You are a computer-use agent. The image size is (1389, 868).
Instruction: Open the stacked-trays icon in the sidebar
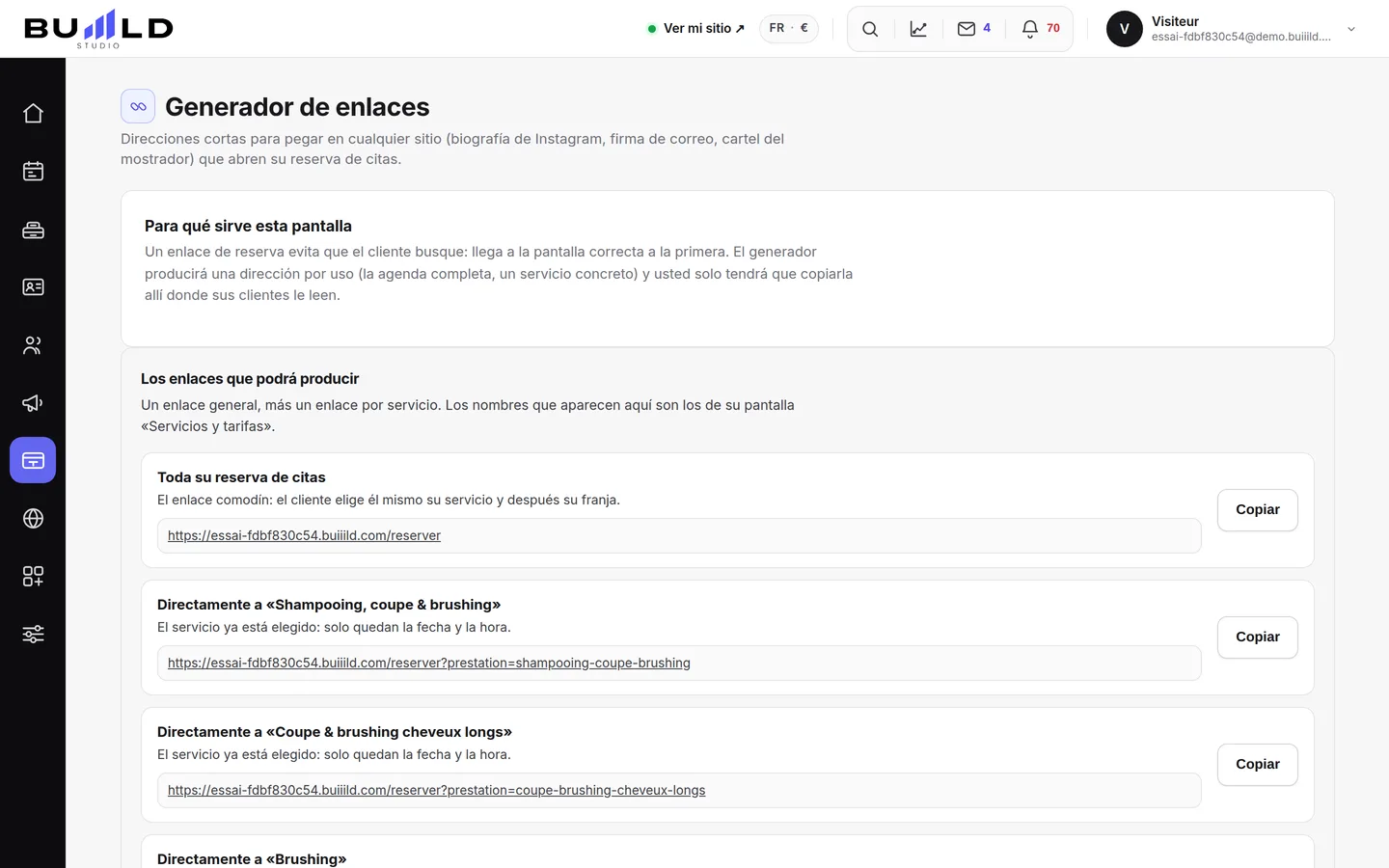pos(33,230)
